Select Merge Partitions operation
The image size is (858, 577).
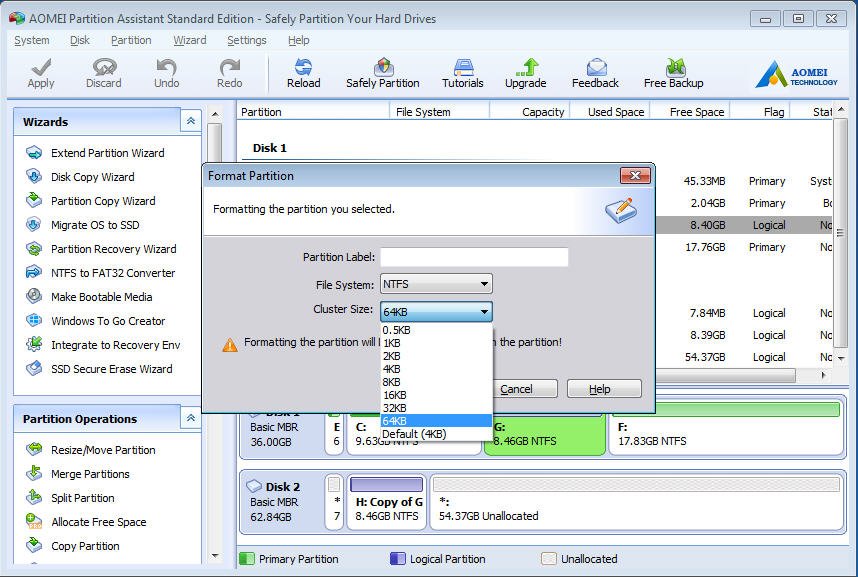pos(78,474)
